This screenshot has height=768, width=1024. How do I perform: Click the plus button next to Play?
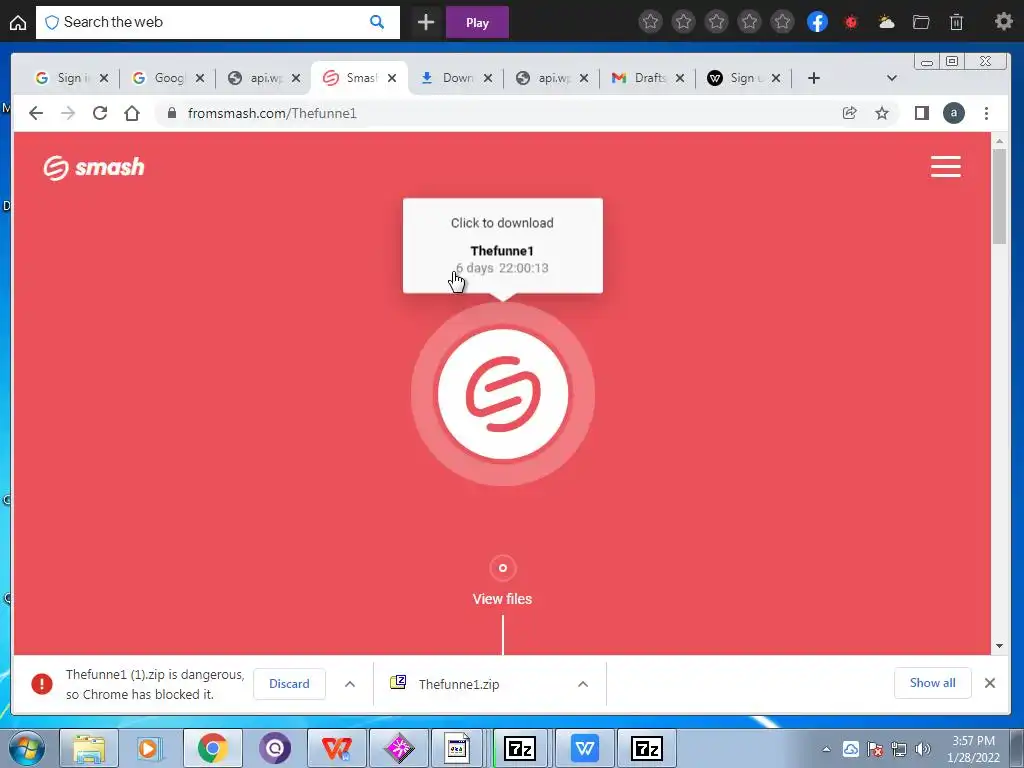point(426,23)
